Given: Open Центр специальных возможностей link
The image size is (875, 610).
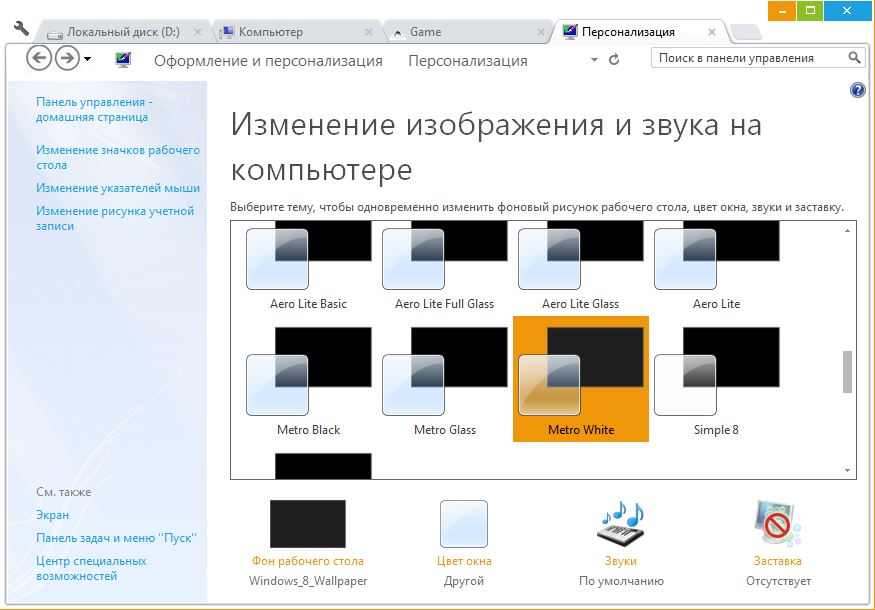Looking at the screenshot, I should pyautogui.click(x=92, y=568).
